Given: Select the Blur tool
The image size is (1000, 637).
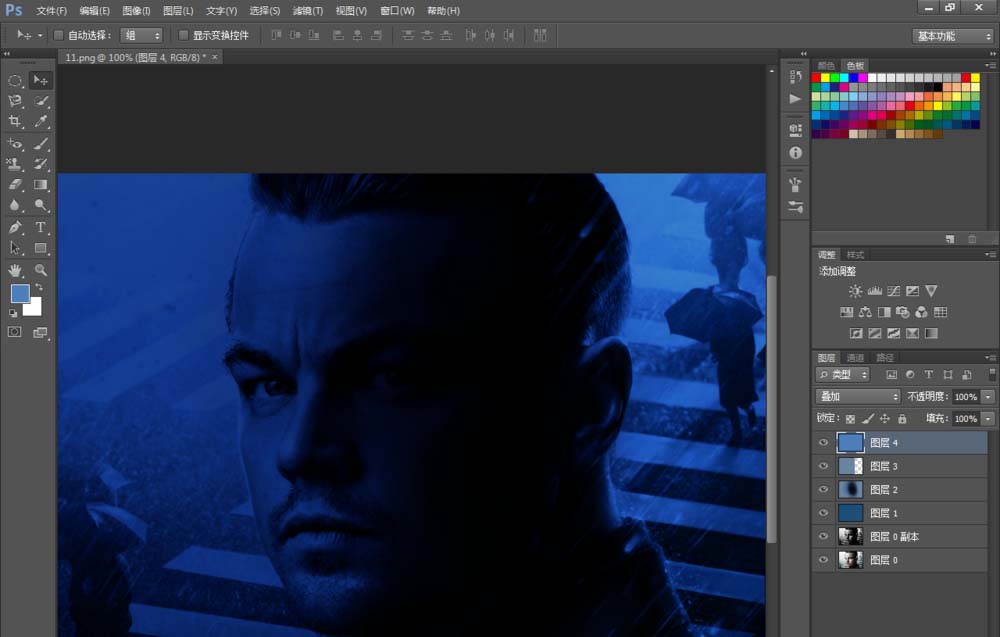Looking at the screenshot, I should point(15,205).
